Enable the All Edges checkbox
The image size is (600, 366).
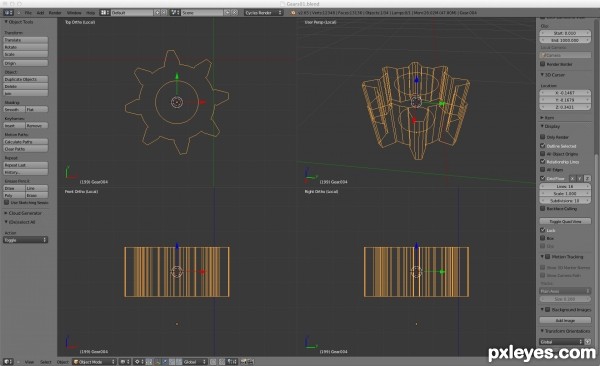(543, 169)
